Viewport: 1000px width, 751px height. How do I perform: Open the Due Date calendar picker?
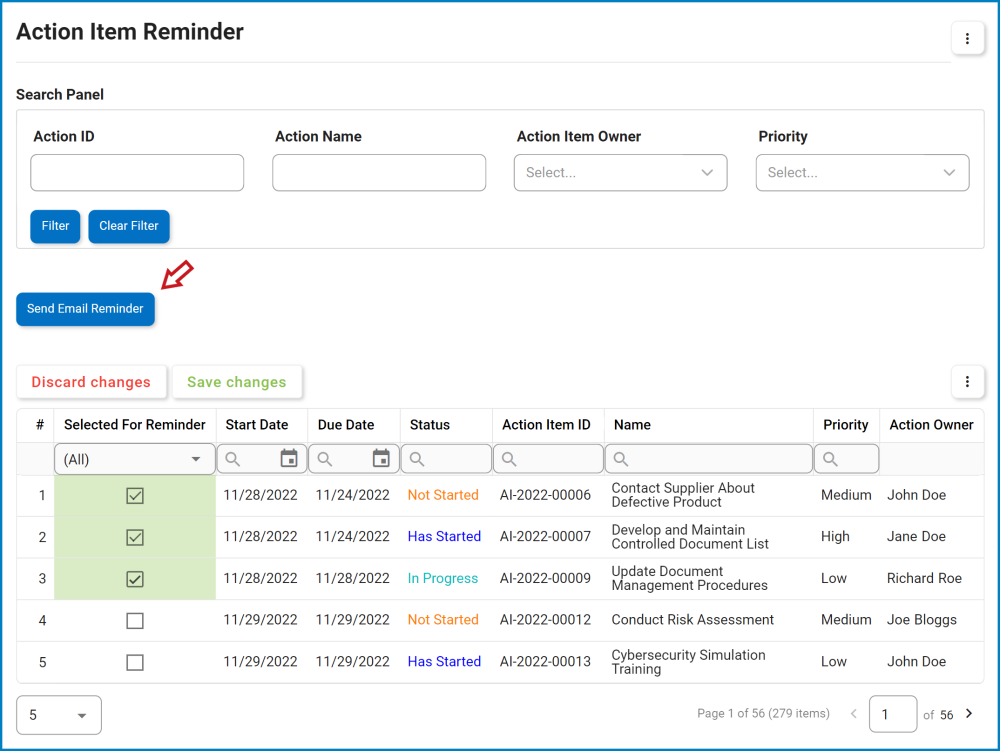(x=381, y=458)
